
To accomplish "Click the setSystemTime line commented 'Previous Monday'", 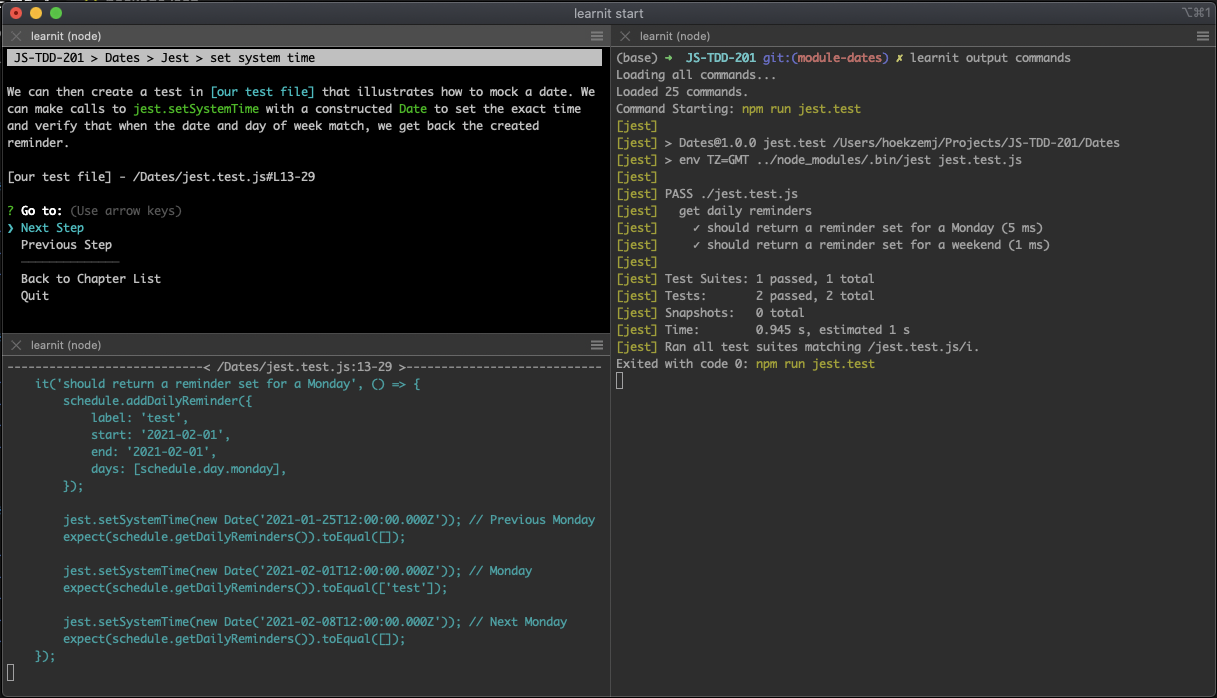I will click(329, 520).
